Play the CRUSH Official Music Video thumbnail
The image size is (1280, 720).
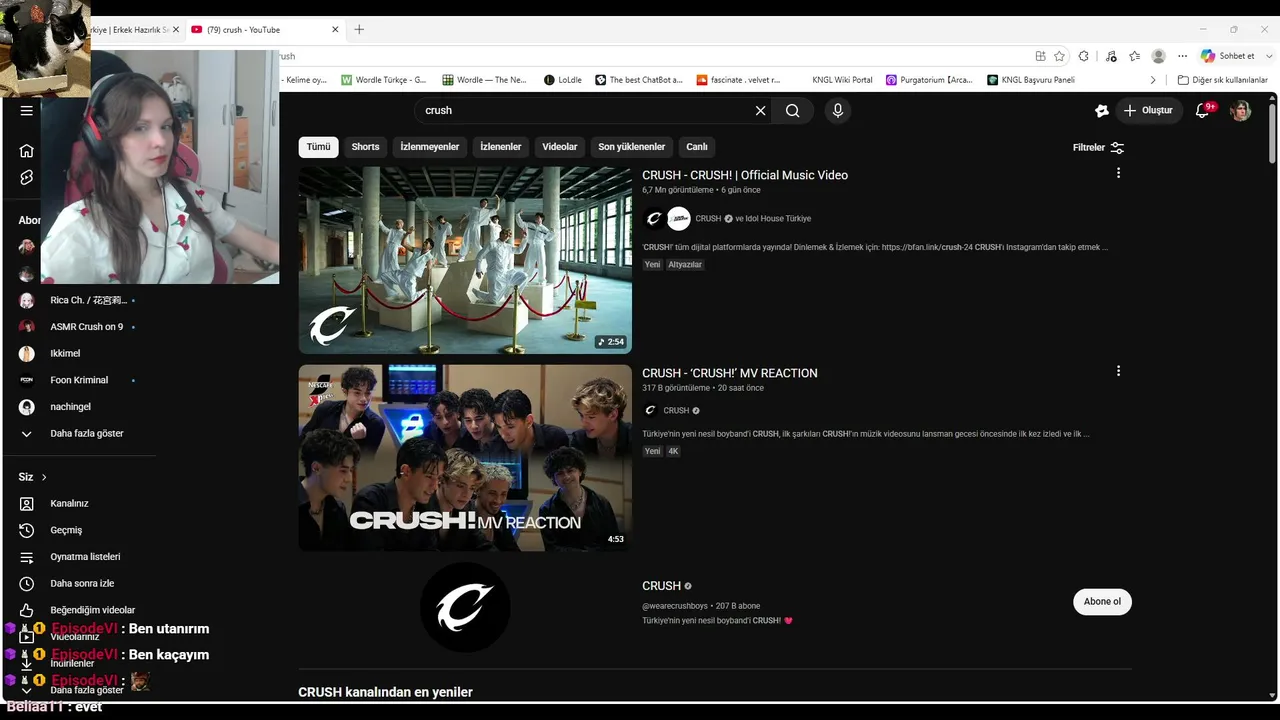465,260
